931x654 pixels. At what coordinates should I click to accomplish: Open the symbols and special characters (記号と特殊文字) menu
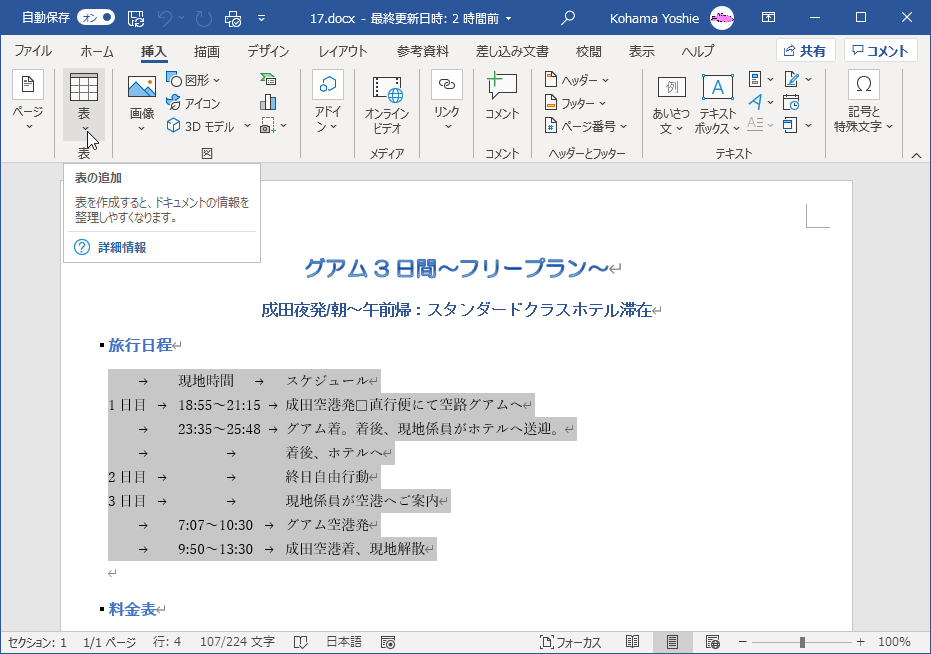click(864, 104)
